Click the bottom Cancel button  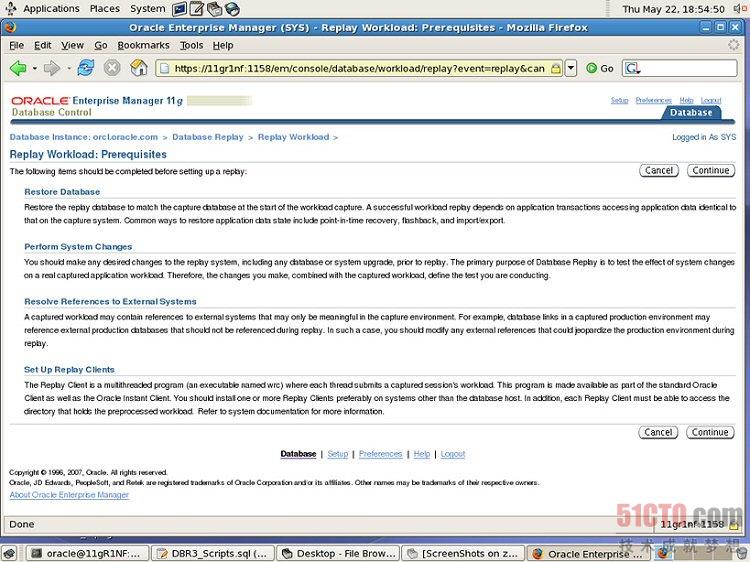coord(658,432)
